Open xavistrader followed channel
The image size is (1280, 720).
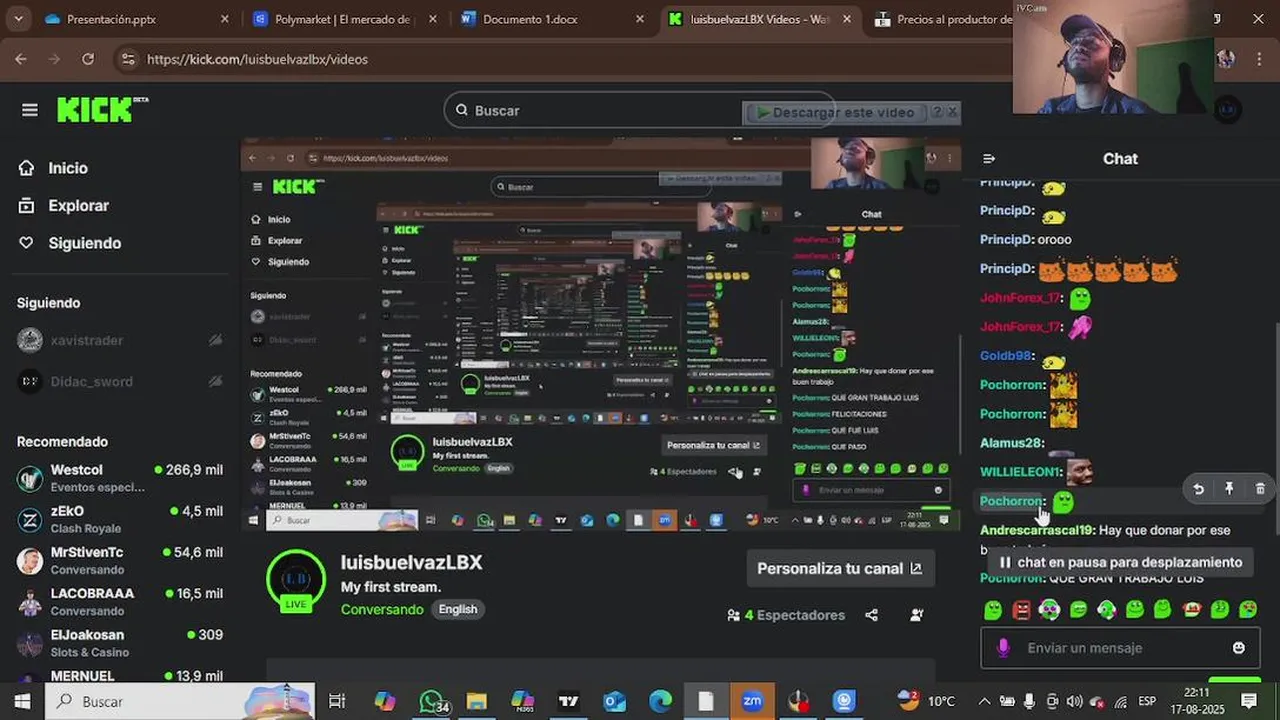[x=87, y=340]
